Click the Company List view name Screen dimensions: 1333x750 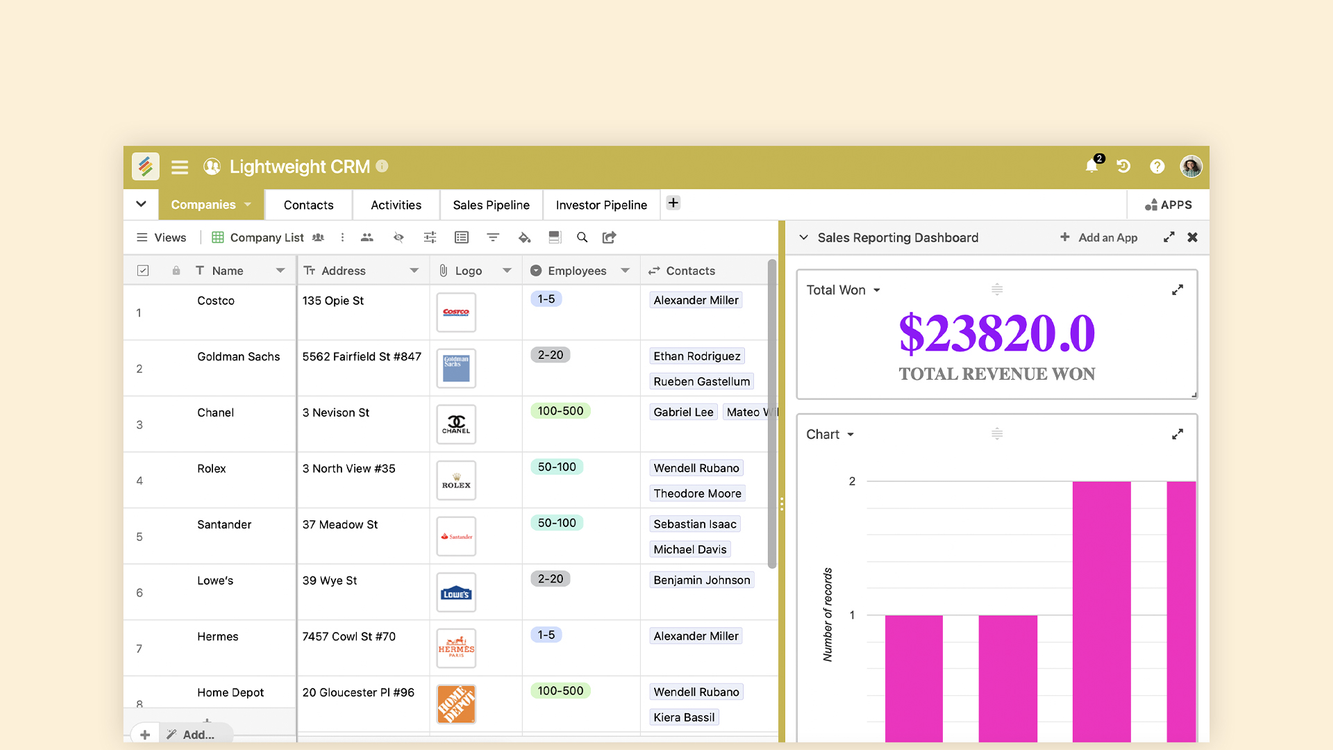pos(267,238)
